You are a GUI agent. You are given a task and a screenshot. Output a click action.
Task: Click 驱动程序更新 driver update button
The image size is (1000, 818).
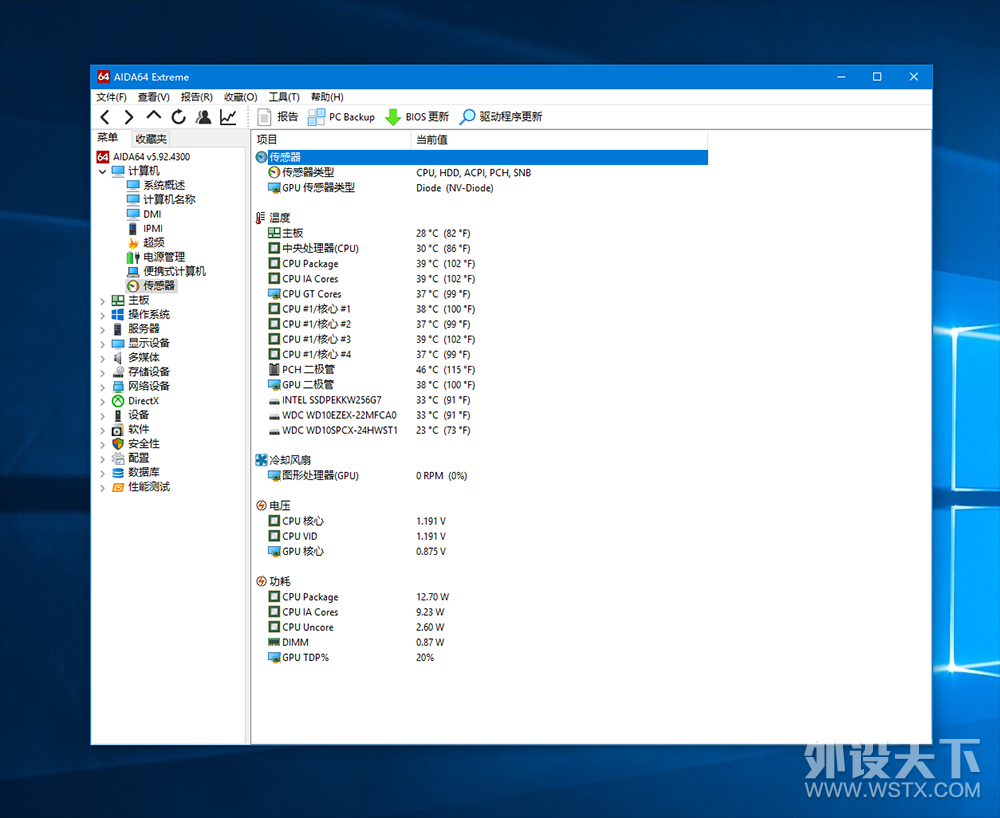(501, 117)
